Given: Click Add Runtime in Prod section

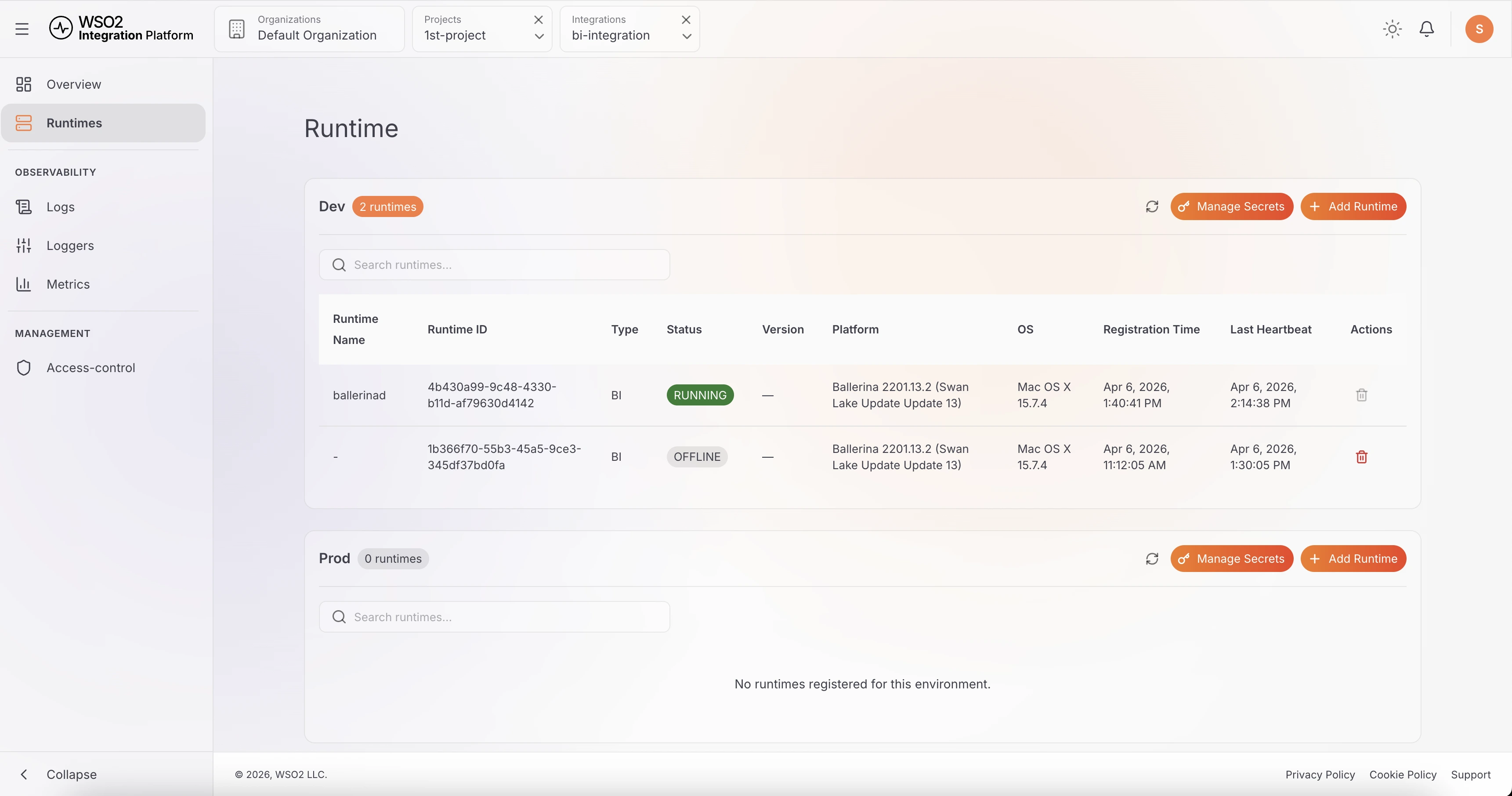Looking at the screenshot, I should pos(1353,559).
